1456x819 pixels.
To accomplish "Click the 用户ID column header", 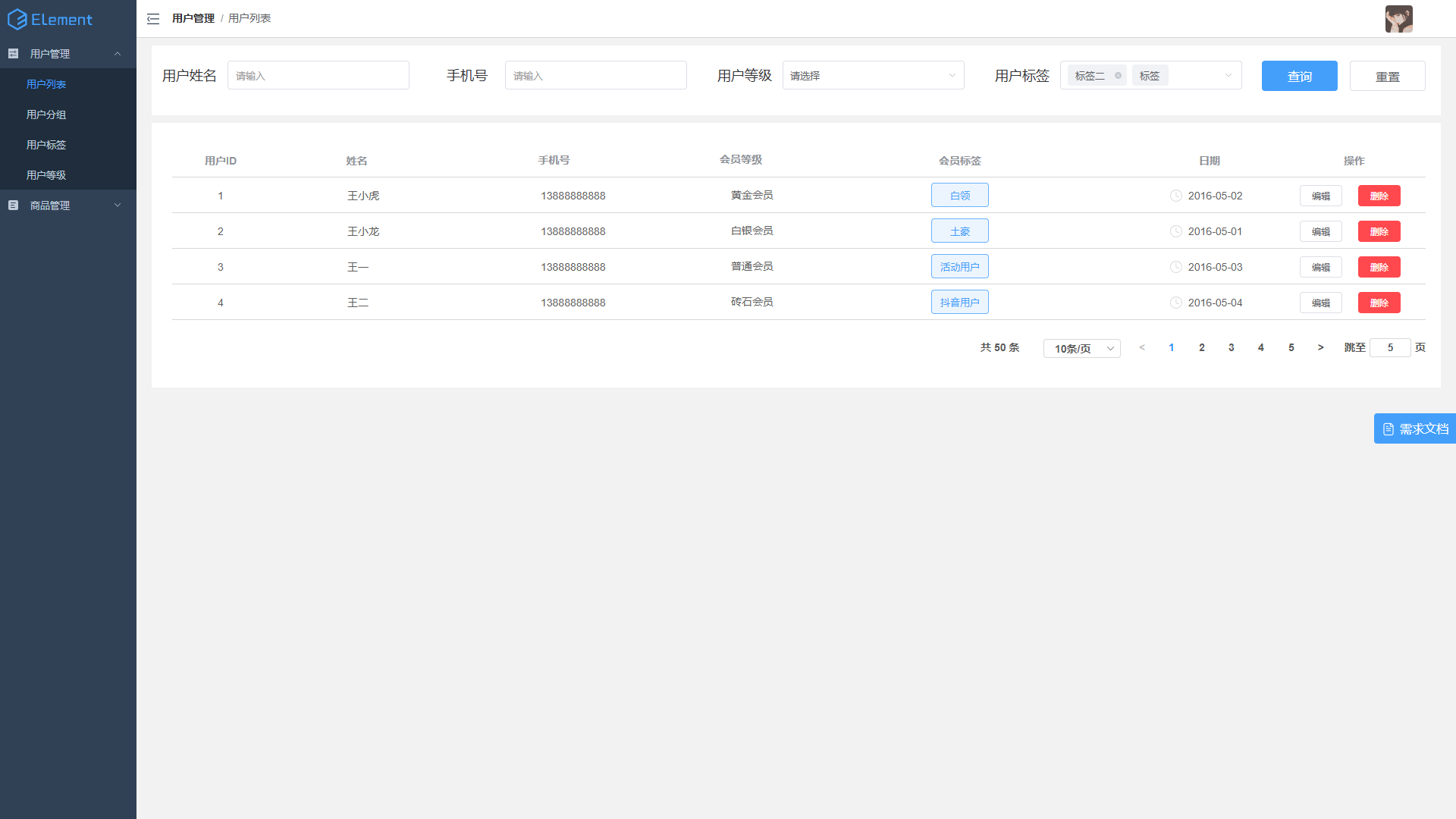I will (221, 161).
